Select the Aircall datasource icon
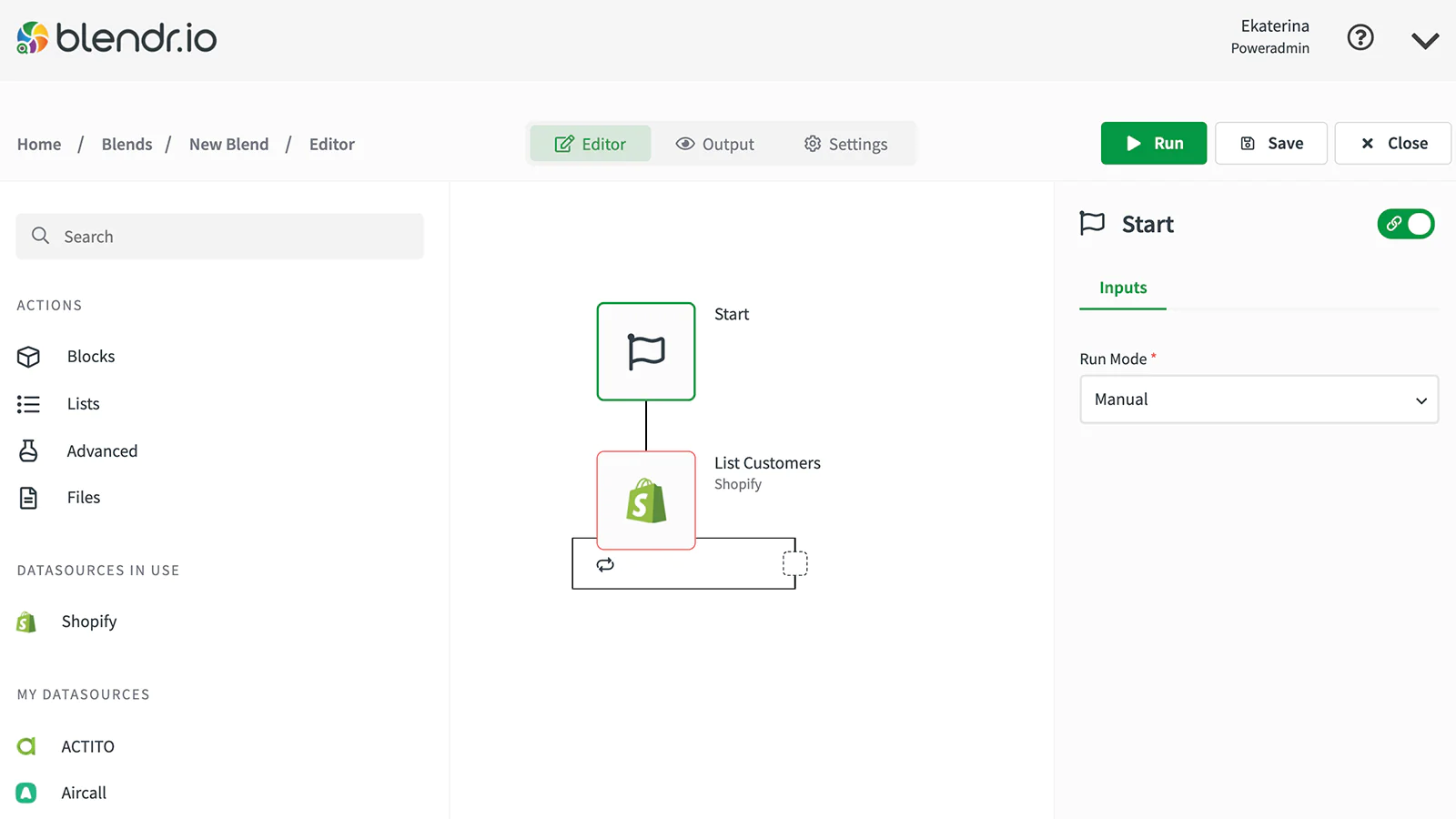 pos(26,793)
